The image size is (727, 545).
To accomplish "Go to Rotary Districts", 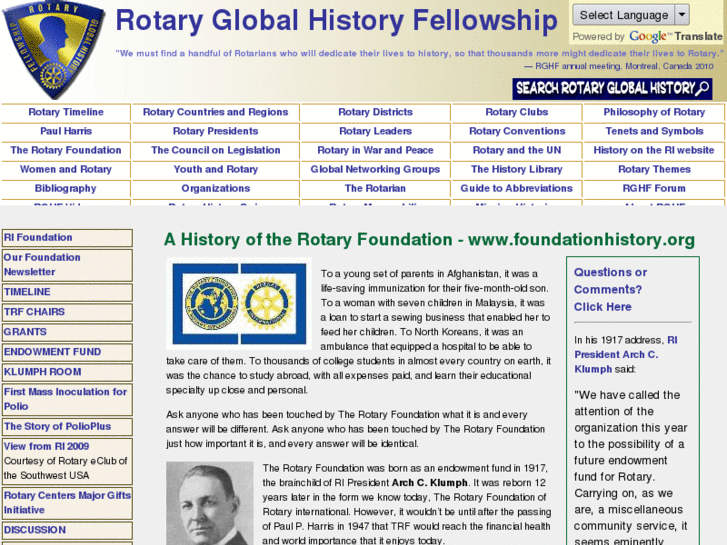I will (375, 112).
